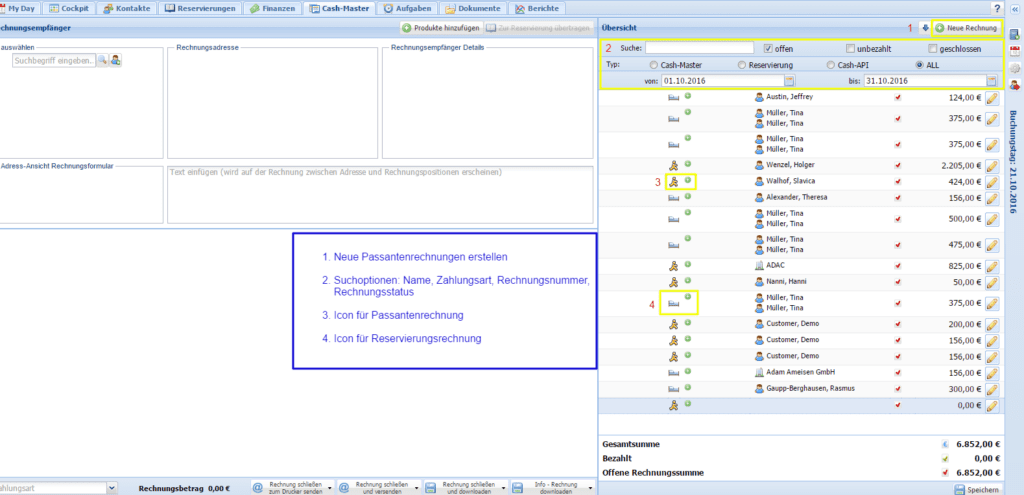Uncheck the offen checkbox
The image size is (1024, 495).
768,48
